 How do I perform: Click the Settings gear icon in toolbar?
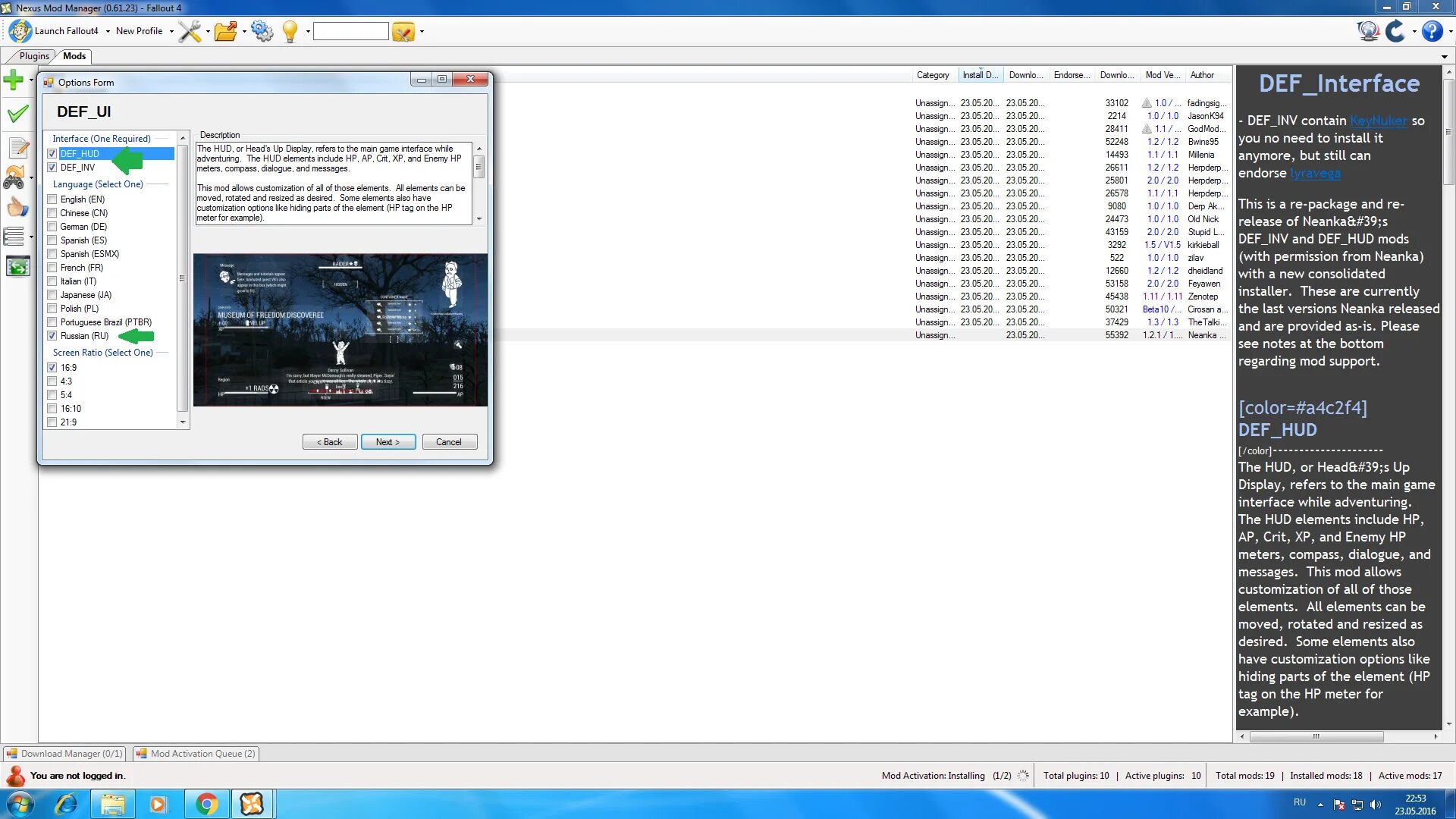[x=262, y=31]
